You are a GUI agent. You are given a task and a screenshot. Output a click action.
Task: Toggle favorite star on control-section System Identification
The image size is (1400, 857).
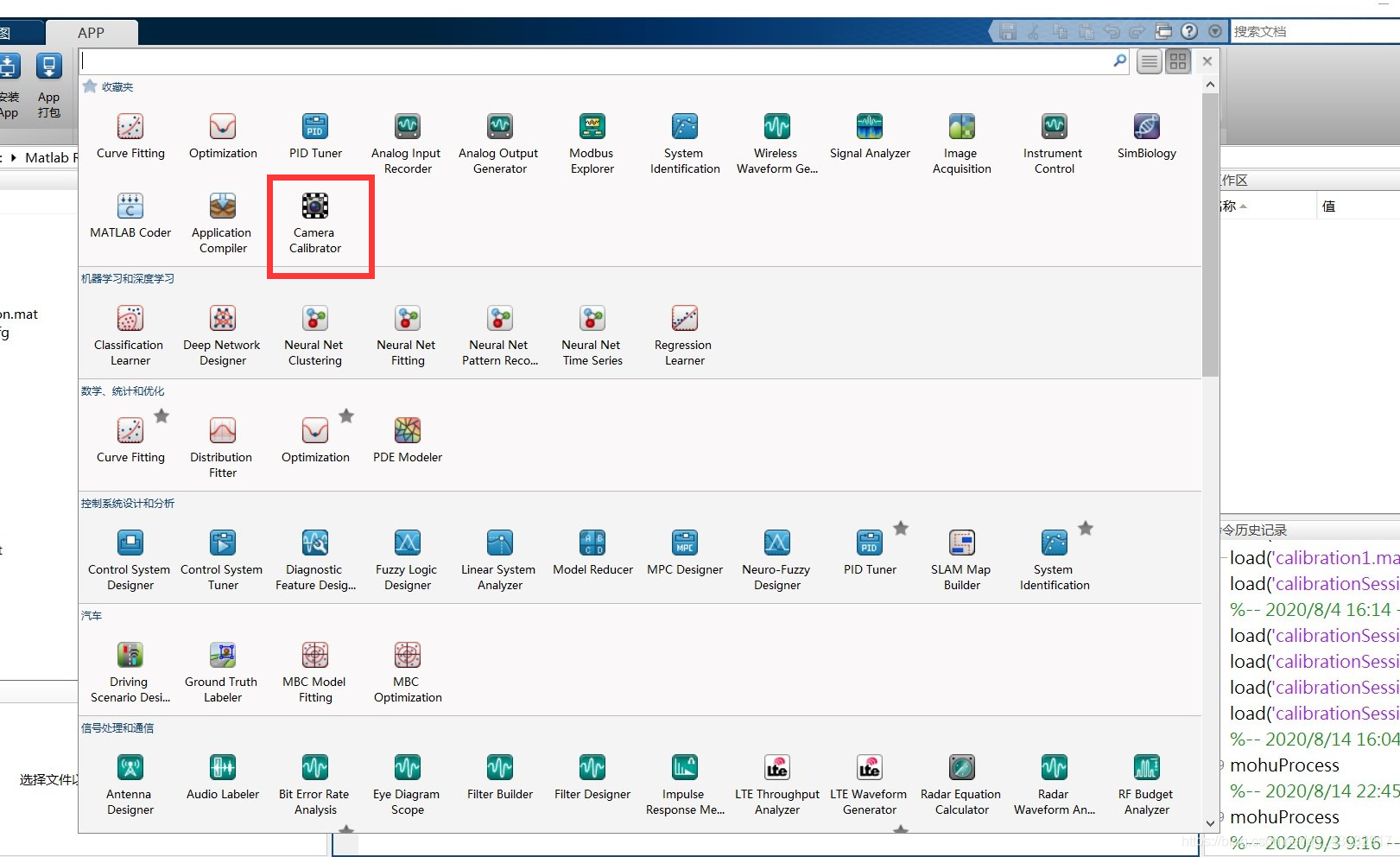click(x=1086, y=528)
